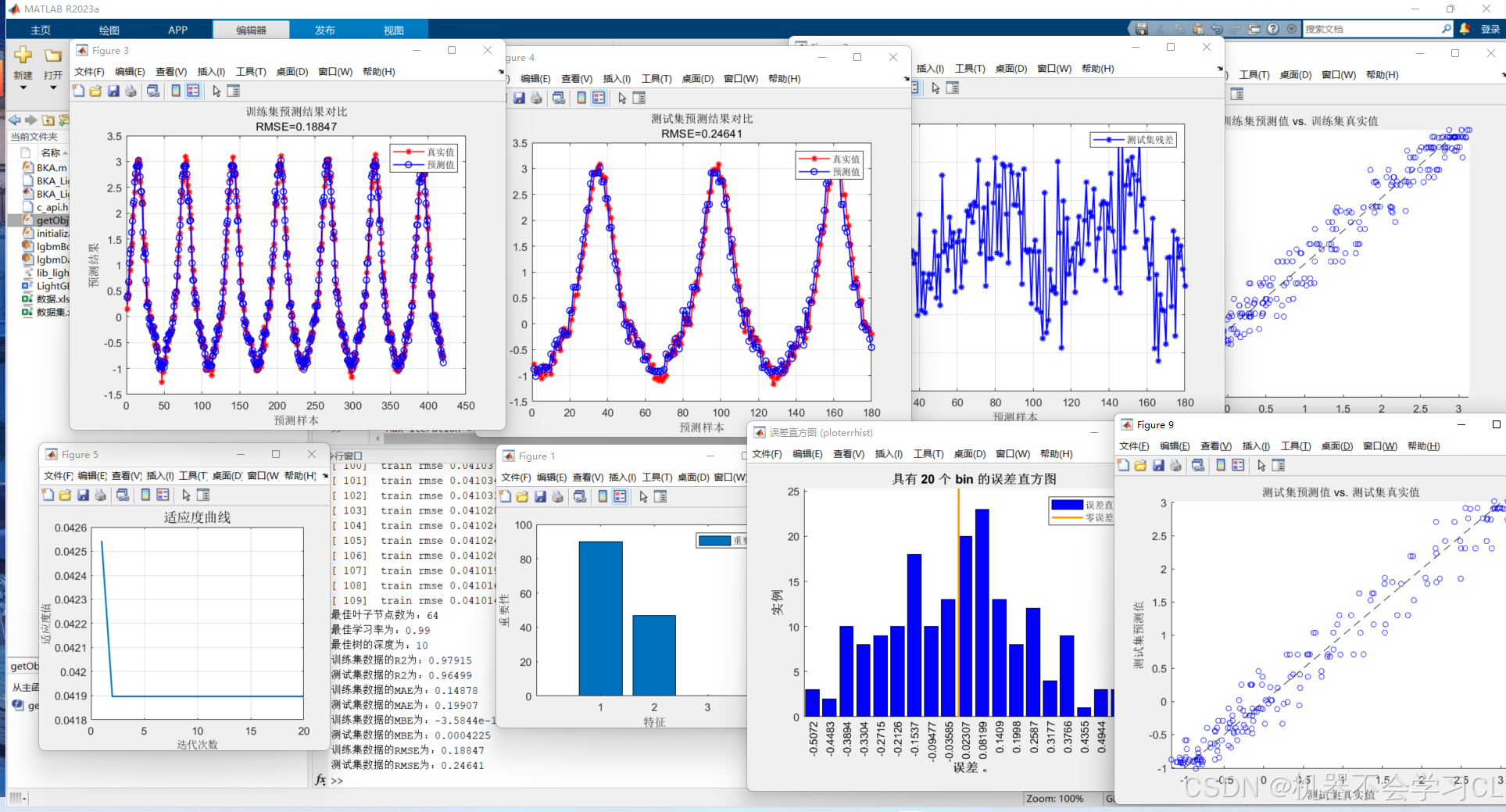The height and width of the screenshot is (812, 1506).
Task: Open 文件(F) menu in Figure 3
Action: [89, 72]
